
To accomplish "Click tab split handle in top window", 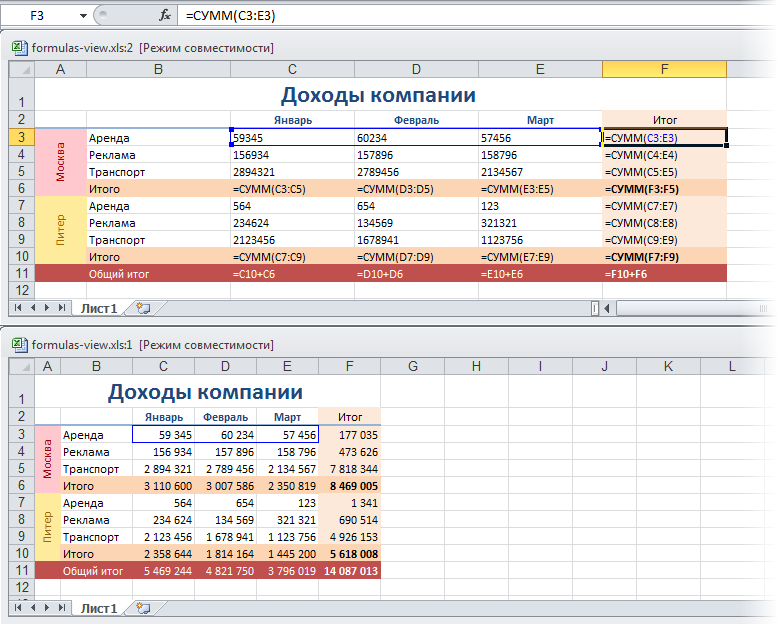I will [595, 309].
